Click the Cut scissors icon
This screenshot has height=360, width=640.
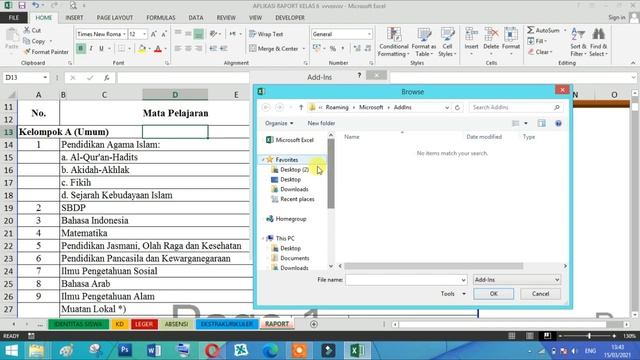[27, 30]
